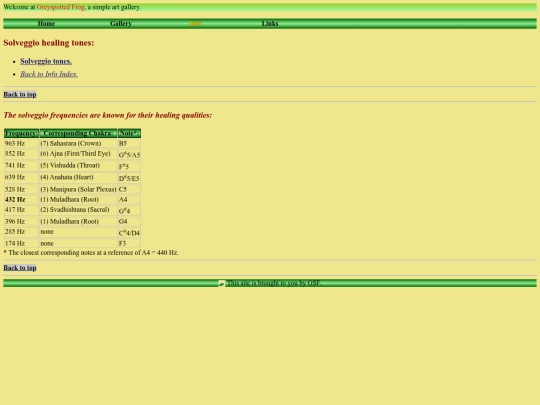Select the 741 Hz cell
This screenshot has width=540, height=405.
click(x=21, y=166)
